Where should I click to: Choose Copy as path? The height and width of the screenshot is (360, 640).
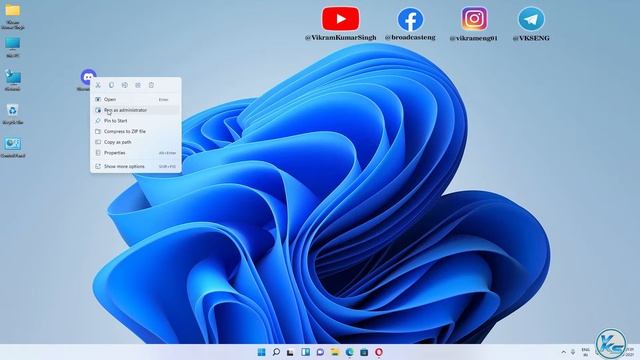click(x=136, y=142)
